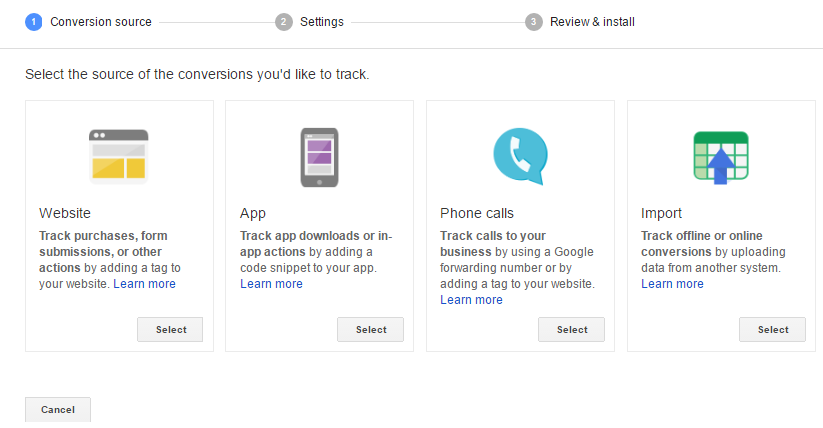Open Learn more link under Phone calls

471,300
